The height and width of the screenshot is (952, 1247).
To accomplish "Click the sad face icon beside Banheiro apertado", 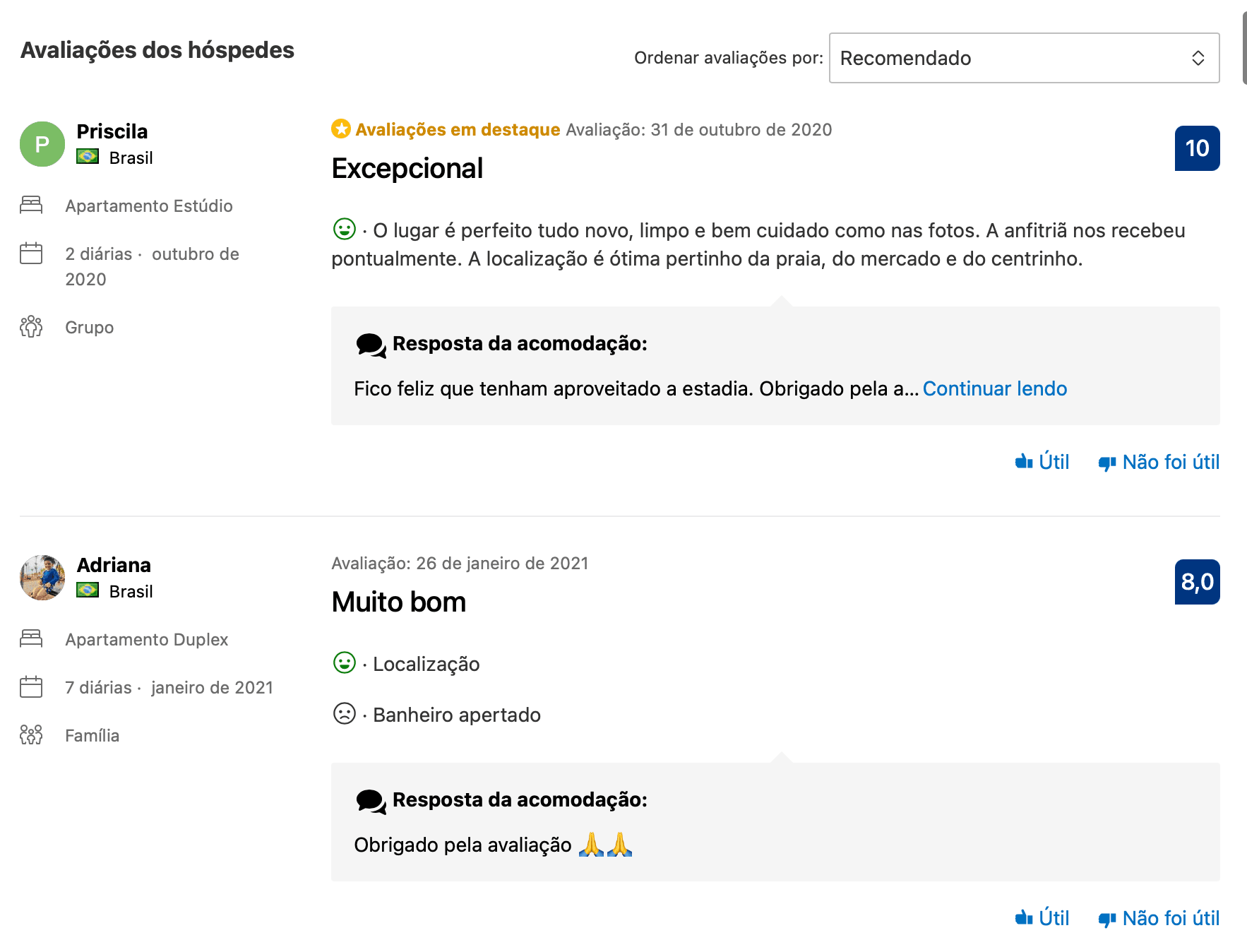I will pyautogui.click(x=345, y=713).
